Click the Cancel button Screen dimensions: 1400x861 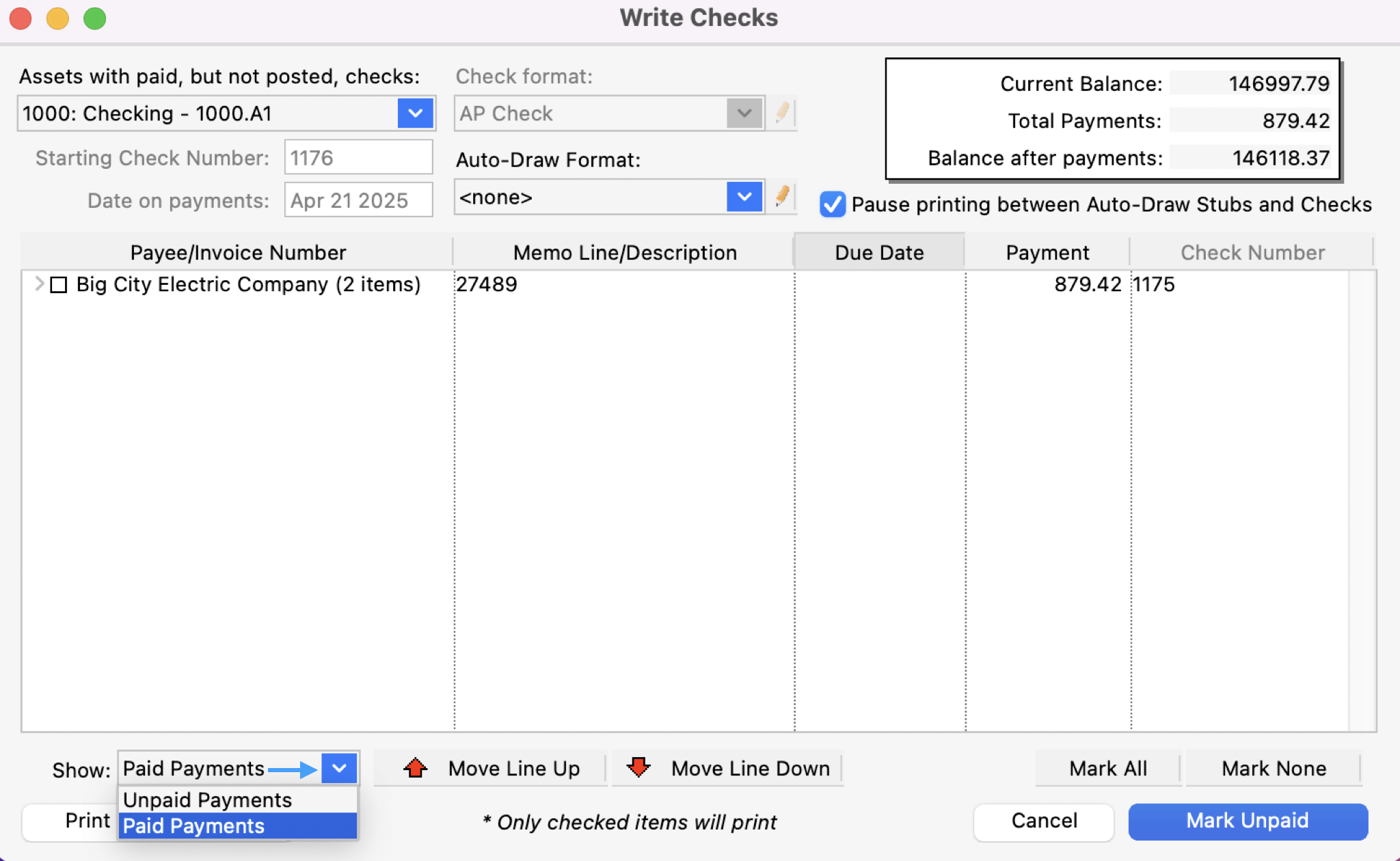(1043, 821)
